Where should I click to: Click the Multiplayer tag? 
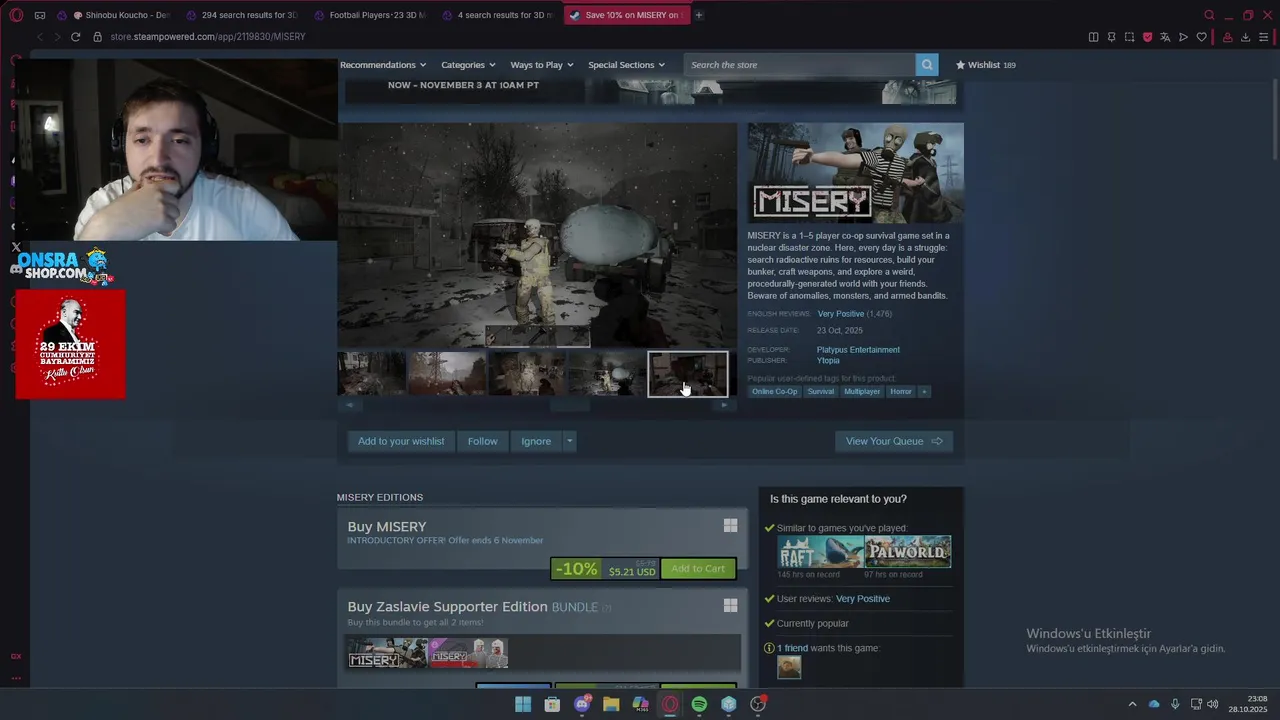(x=862, y=392)
